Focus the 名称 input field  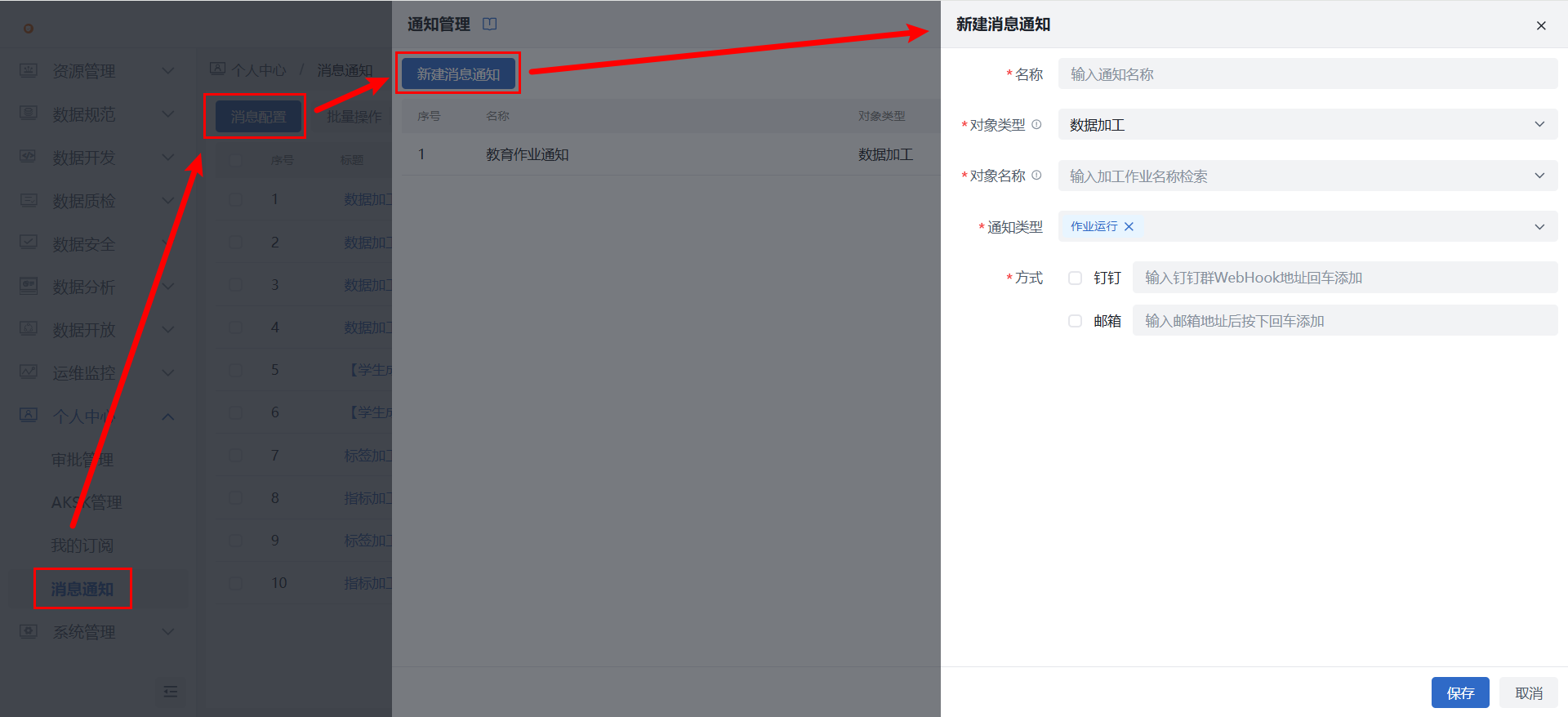pyautogui.click(x=1307, y=73)
